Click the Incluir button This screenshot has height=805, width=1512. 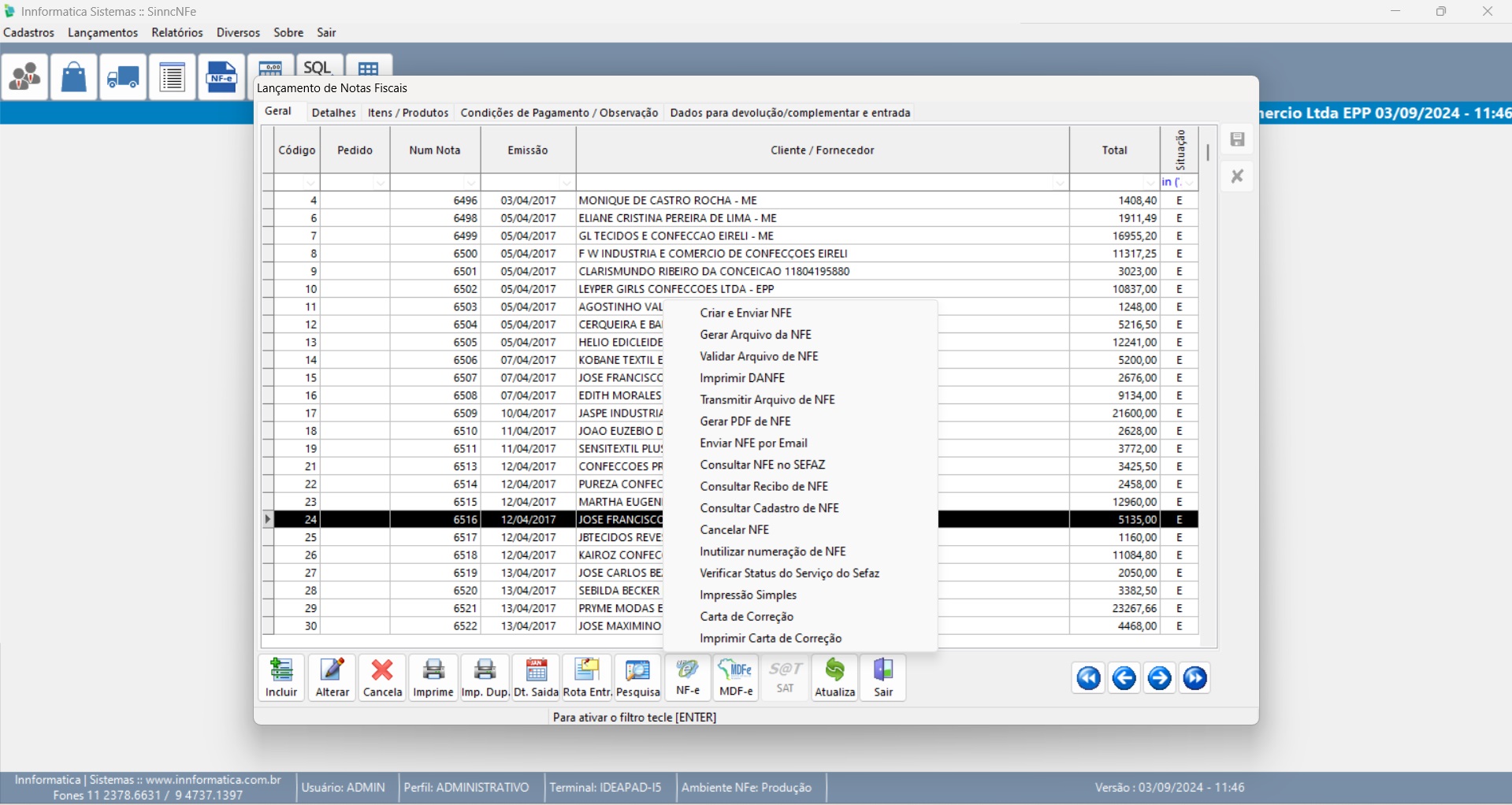click(281, 677)
